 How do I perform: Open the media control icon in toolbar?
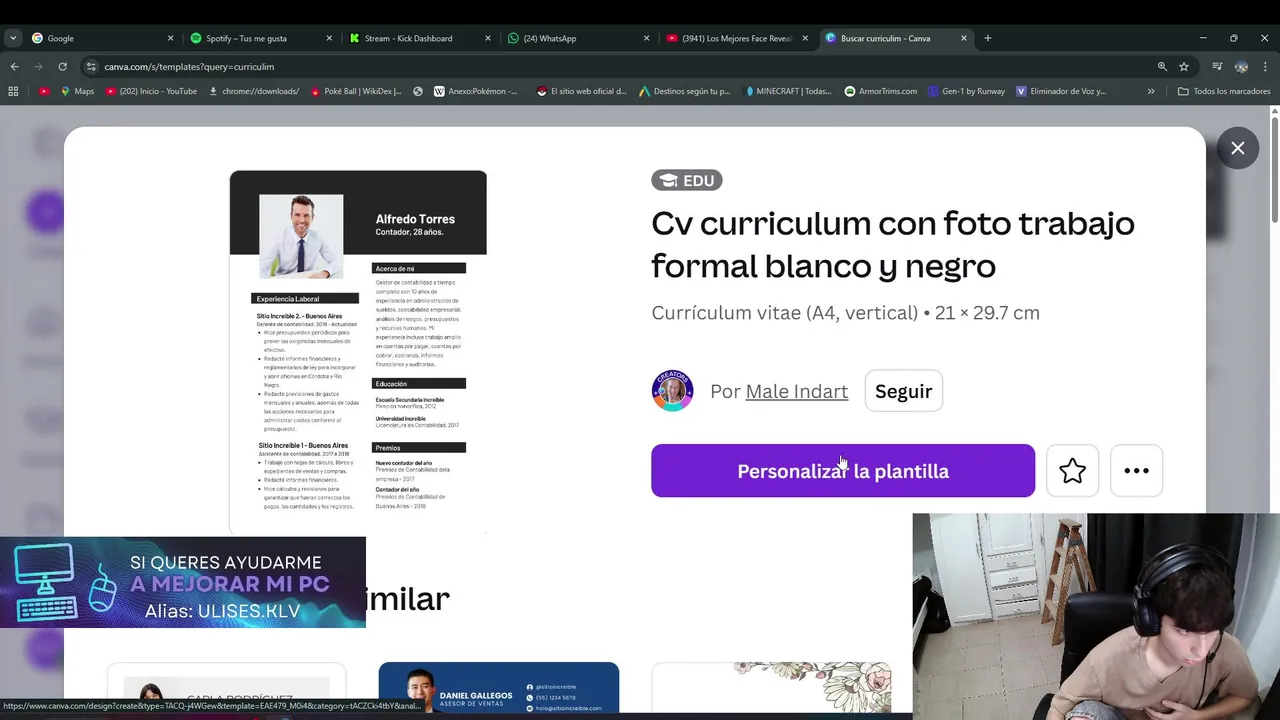[x=1217, y=66]
